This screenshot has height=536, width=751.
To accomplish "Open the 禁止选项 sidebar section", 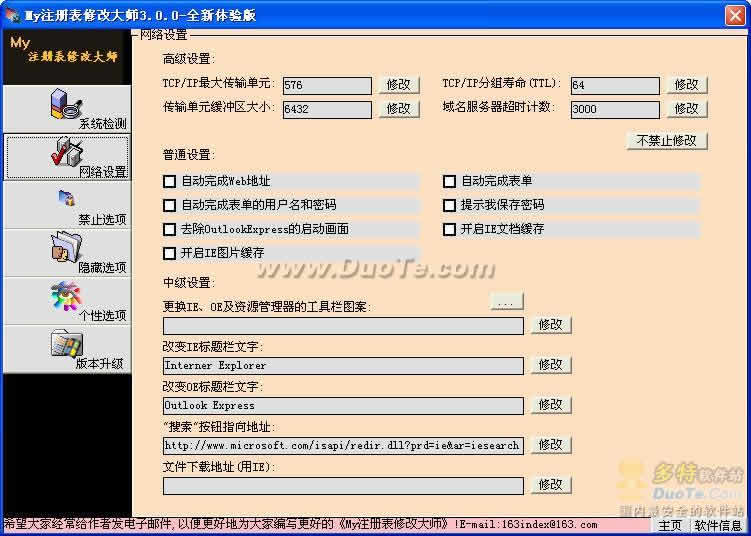I will pos(67,205).
